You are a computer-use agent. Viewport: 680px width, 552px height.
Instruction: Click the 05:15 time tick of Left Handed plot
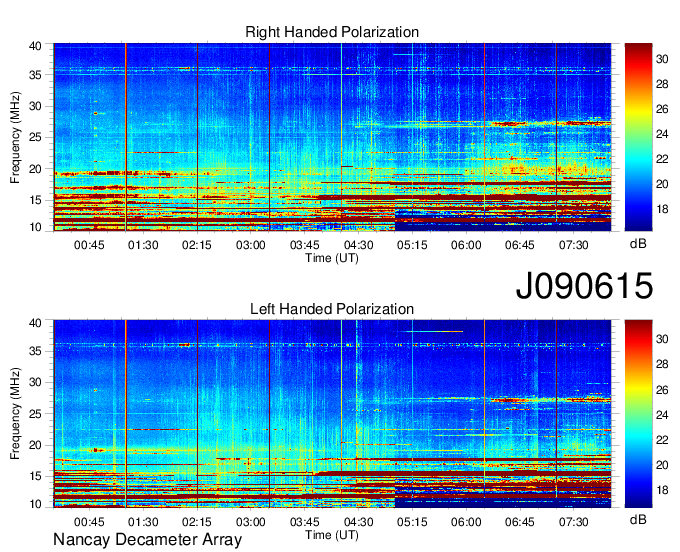412,522
